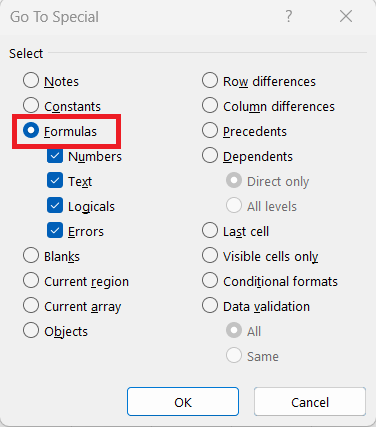
Task: Open help with the question mark icon
Action: click(x=289, y=16)
